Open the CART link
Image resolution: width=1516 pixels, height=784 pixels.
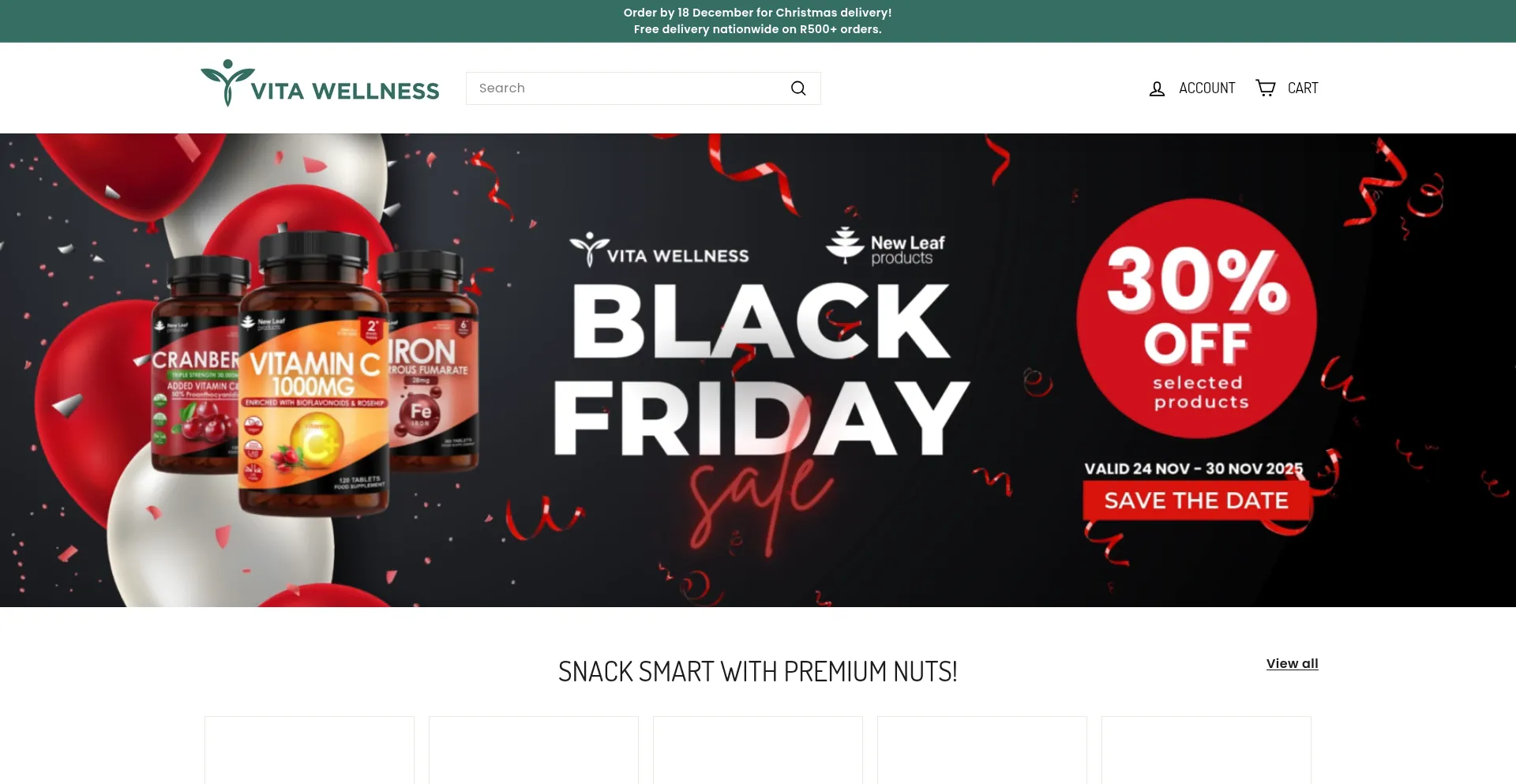[1303, 88]
